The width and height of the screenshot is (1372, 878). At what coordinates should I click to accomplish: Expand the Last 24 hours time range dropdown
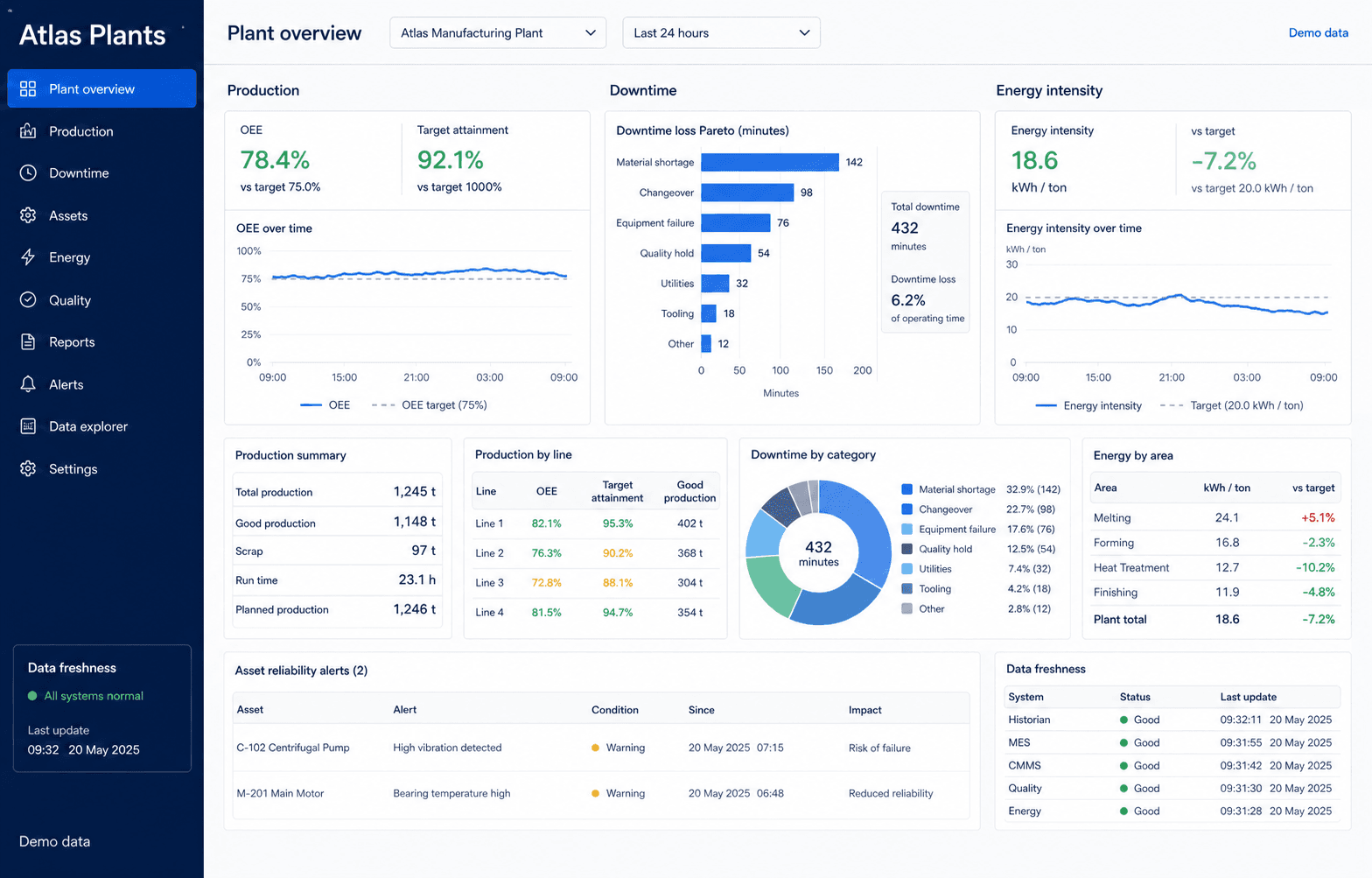click(x=722, y=32)
